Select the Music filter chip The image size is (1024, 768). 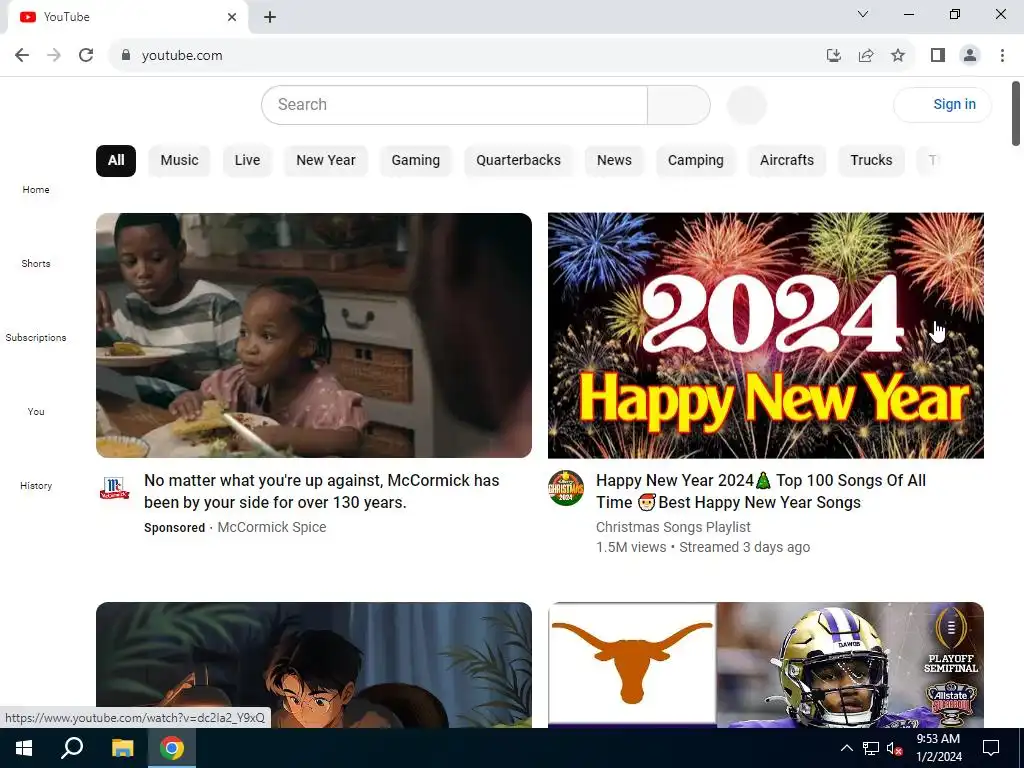(x=179, y=161)
